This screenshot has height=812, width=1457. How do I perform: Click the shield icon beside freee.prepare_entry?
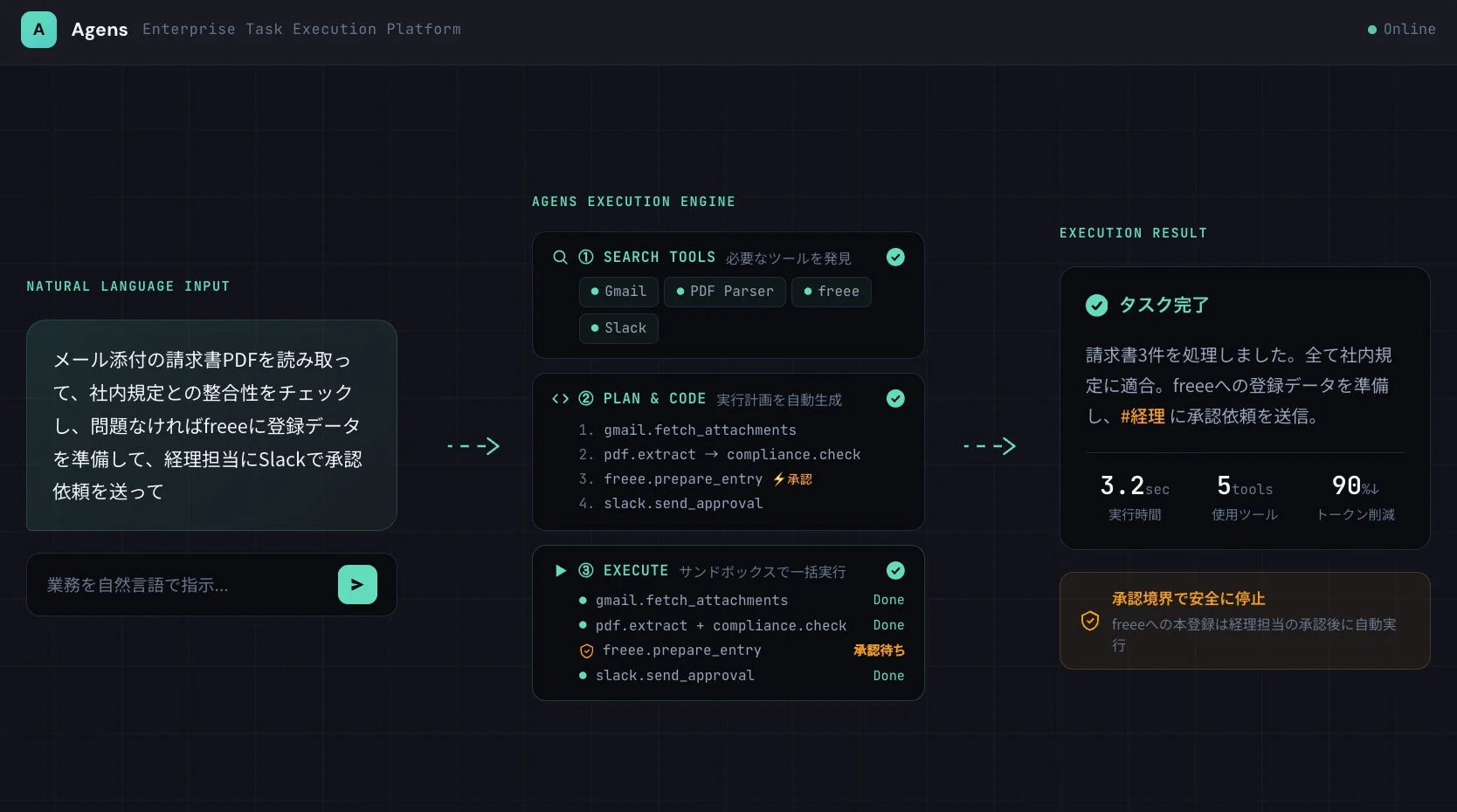click(585, 650)
